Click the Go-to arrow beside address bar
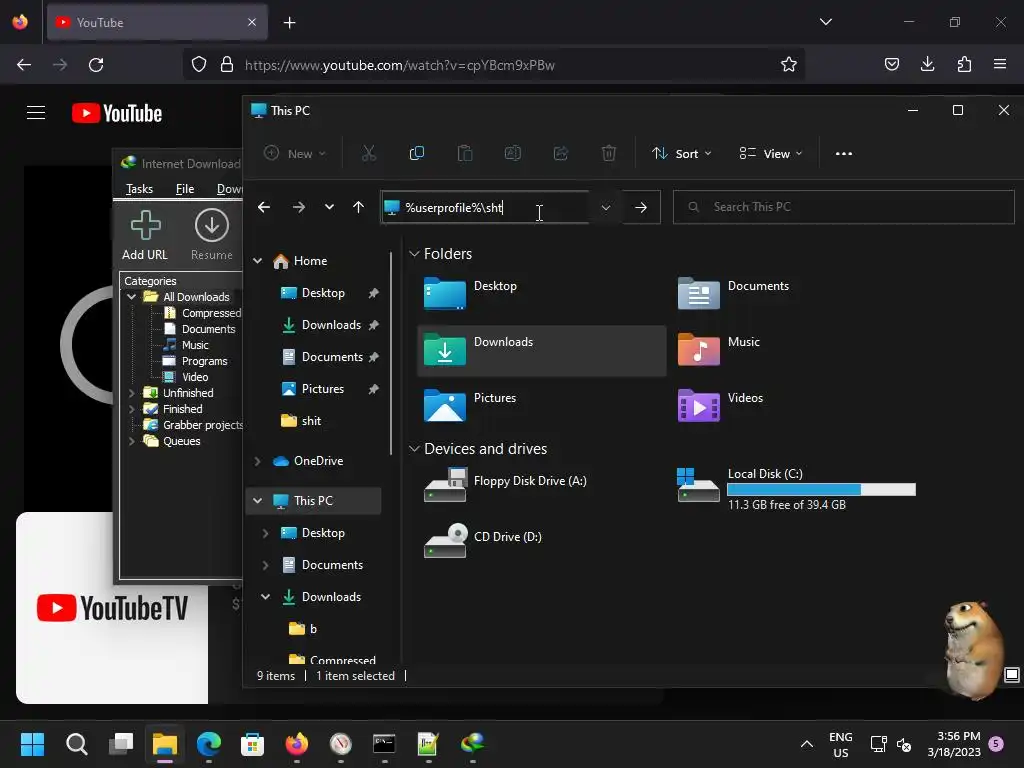This screenshot has width=1024, height=768. 641,207
